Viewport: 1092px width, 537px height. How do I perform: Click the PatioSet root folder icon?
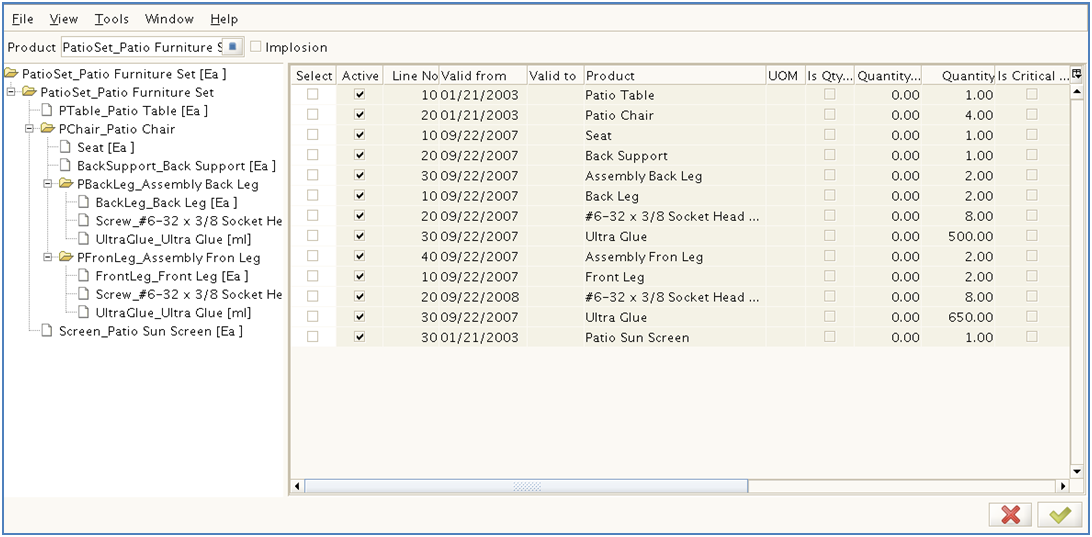tap(12, 74)
